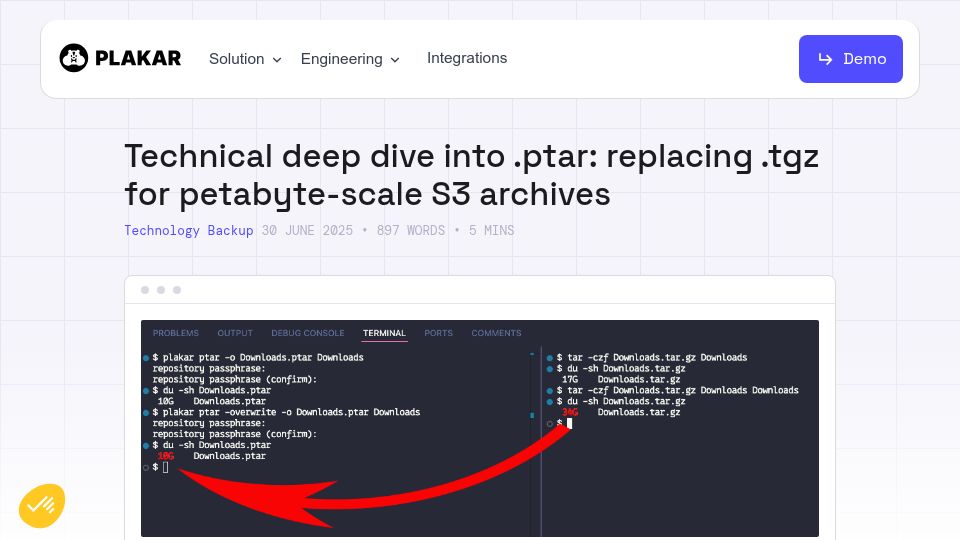Click the "5 MINS" reading time text

pos(492,231)
